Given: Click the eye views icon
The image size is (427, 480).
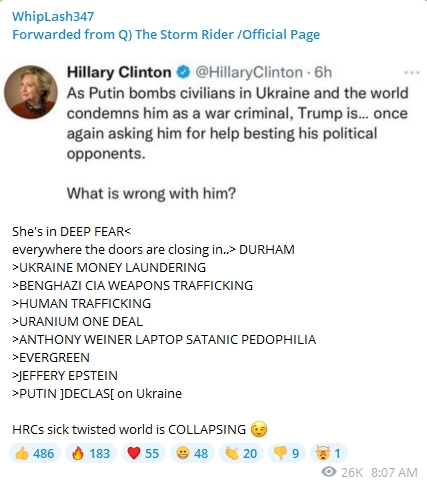Looking at the screenshot, I should (329, 472).
